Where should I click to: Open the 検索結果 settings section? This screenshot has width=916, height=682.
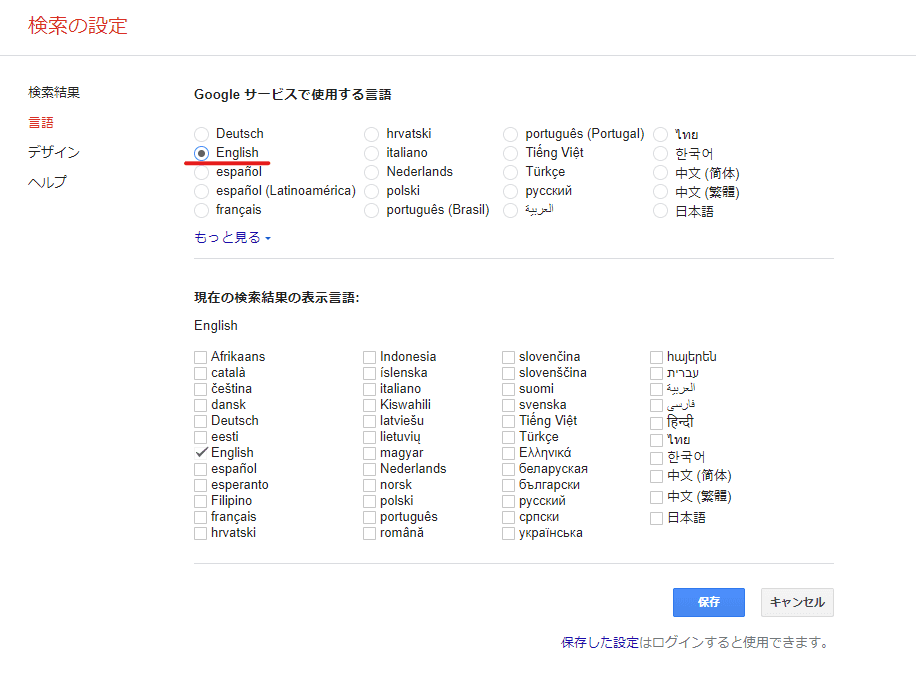tap(54, 93)
